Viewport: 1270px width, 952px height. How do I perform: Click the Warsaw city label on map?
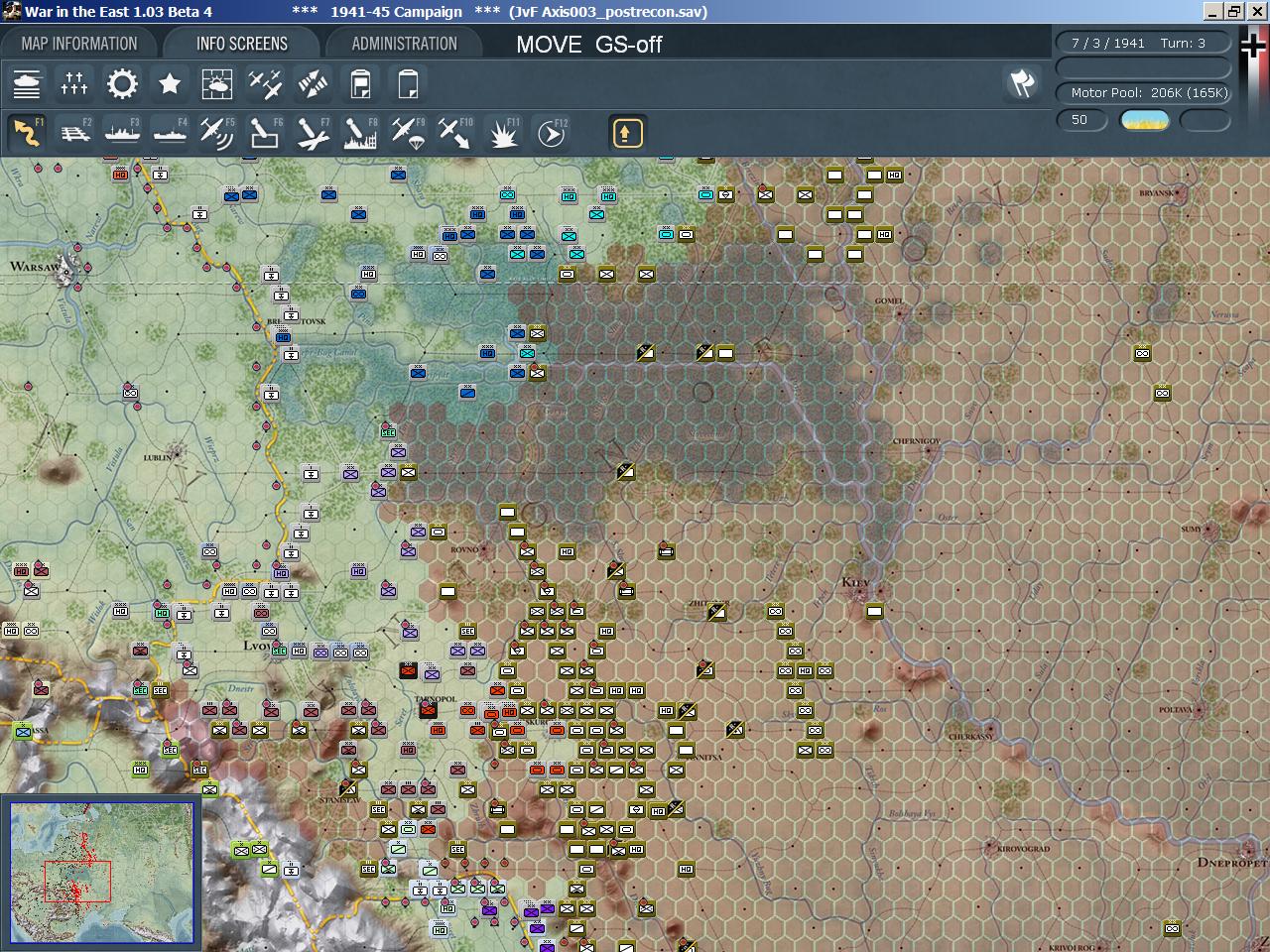[x=34, y=266]
